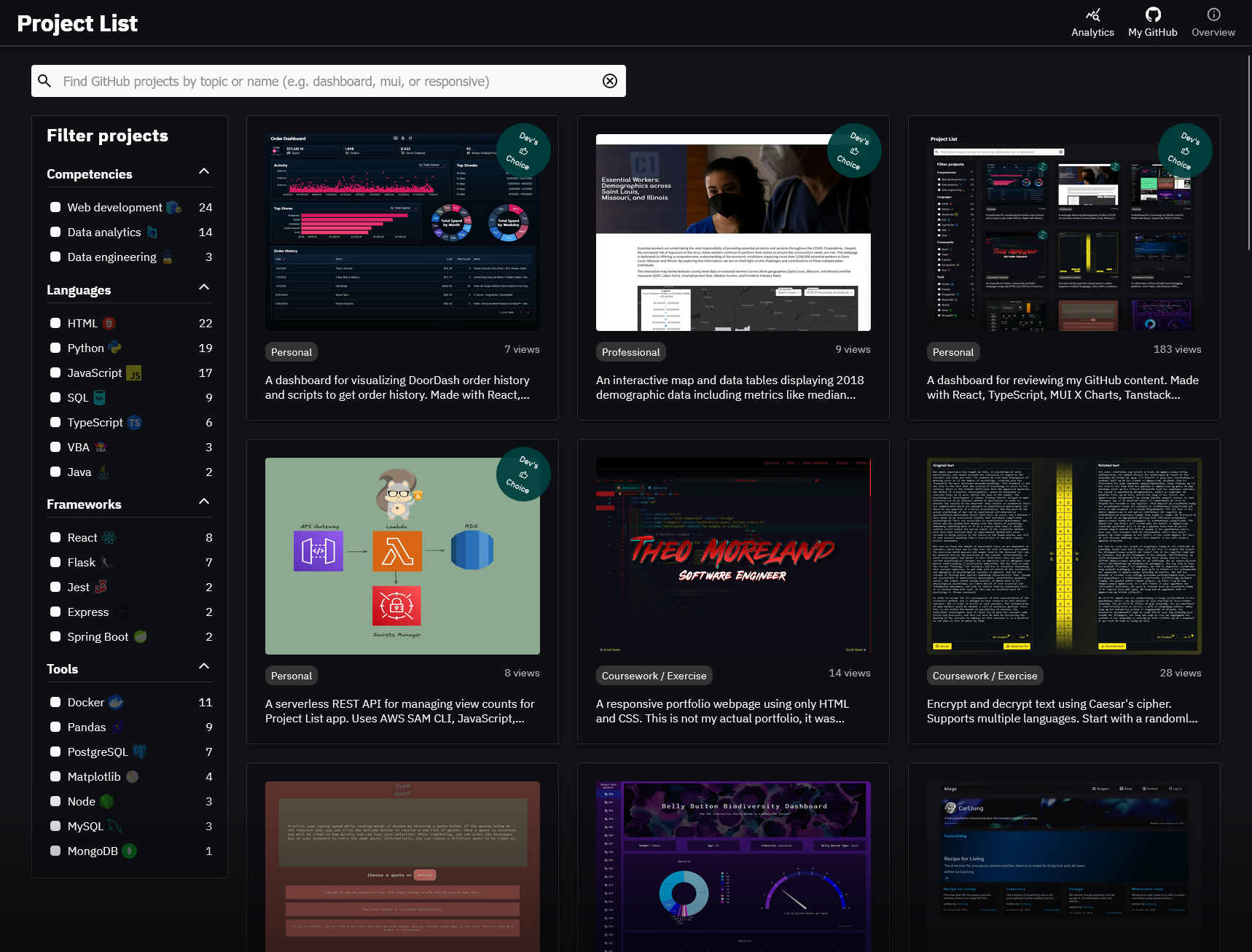1252x952 pixels.
Task: Collapse the Competencies filter section
Action: [x=204, y=171]
